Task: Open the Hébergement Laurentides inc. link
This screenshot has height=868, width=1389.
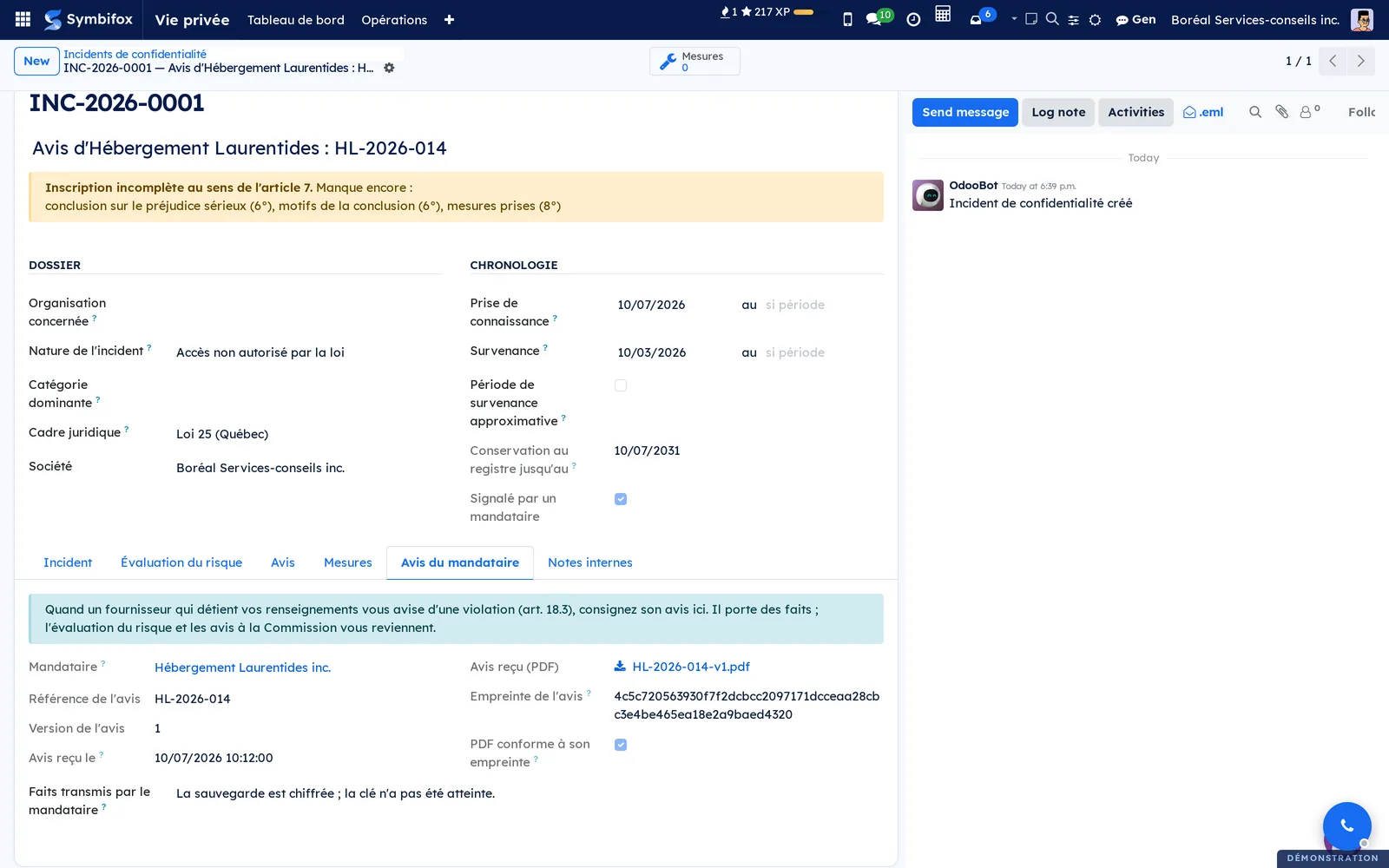Action: (x=242, y=667)
